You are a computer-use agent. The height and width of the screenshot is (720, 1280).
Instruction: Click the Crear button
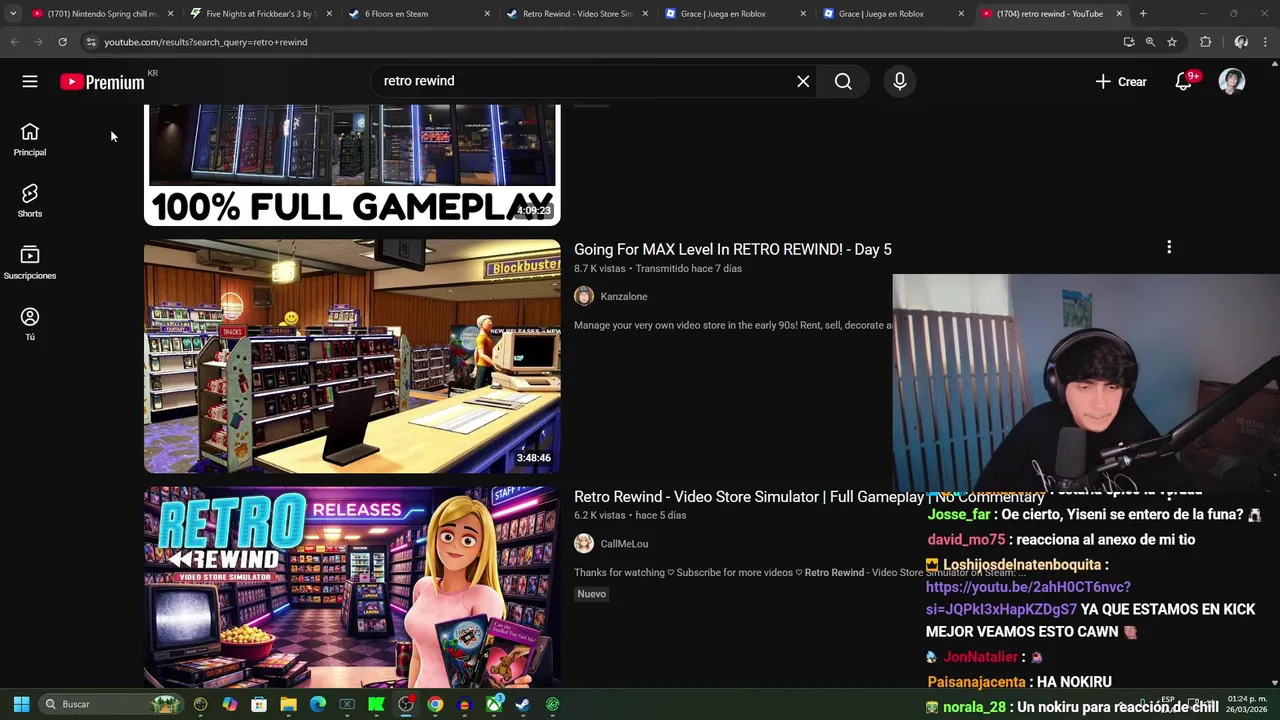(x=1121, y=82)
